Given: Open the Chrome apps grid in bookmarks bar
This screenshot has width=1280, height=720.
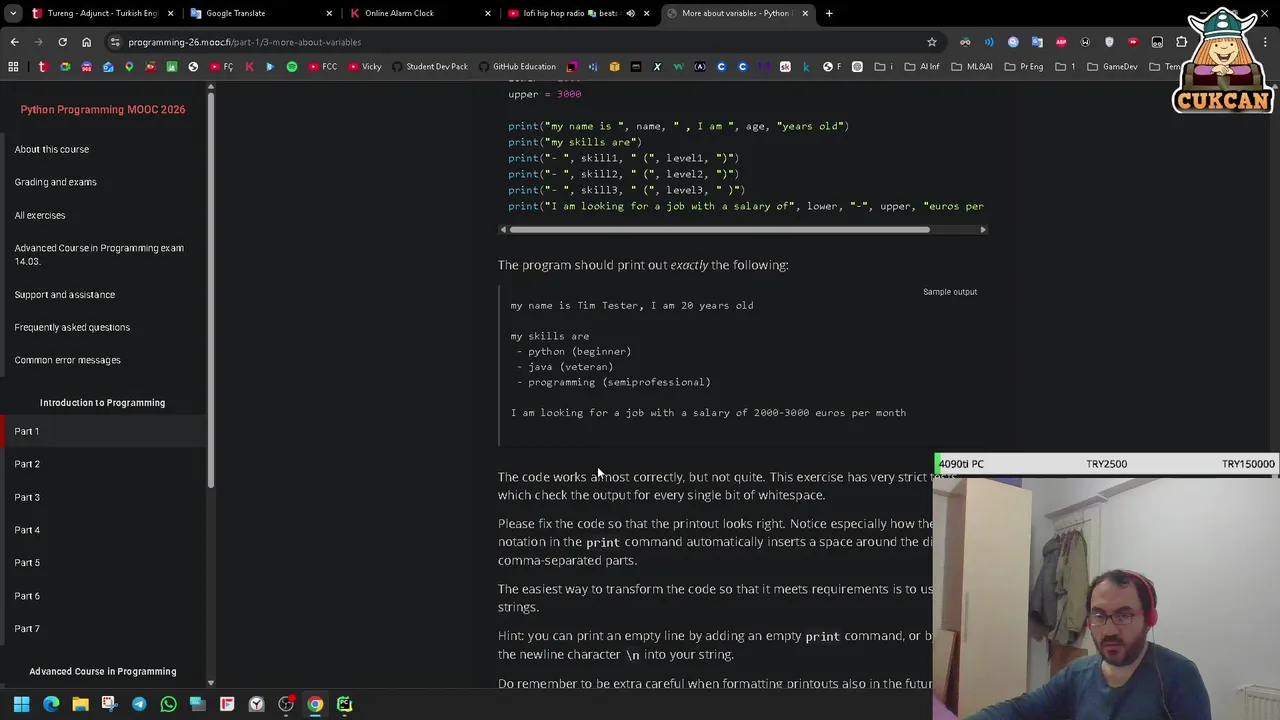Looking at the screenshot, I should (x=13, y=67).
